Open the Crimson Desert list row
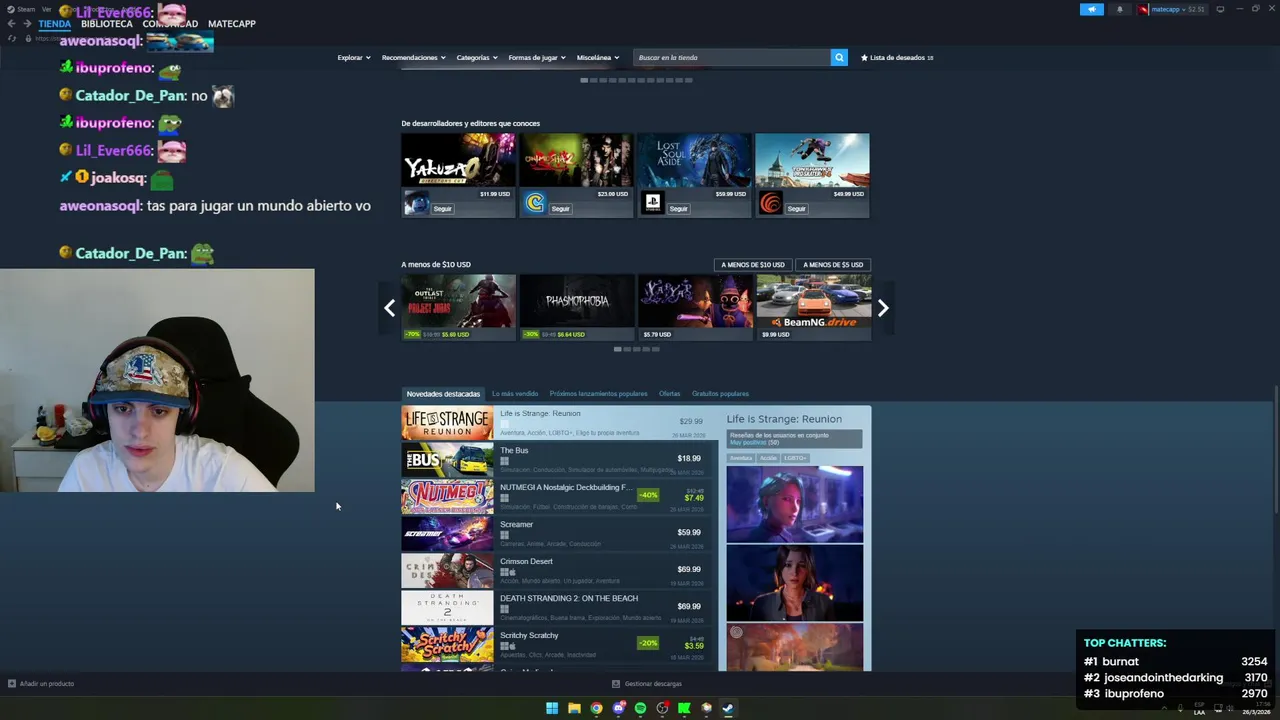The image size is (1280, 720). tap(559, 571)
